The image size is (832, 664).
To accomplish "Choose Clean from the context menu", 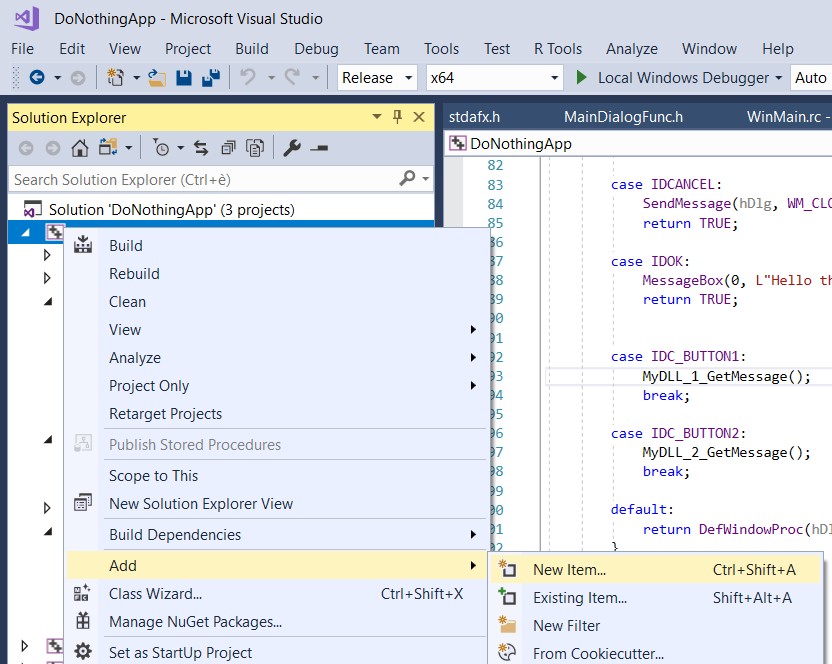I will [x=276, y=301].
